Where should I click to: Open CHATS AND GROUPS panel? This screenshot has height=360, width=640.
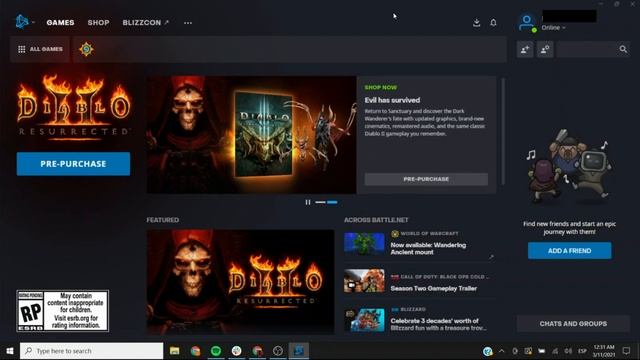pyautogui.click(x=573, y=324)
